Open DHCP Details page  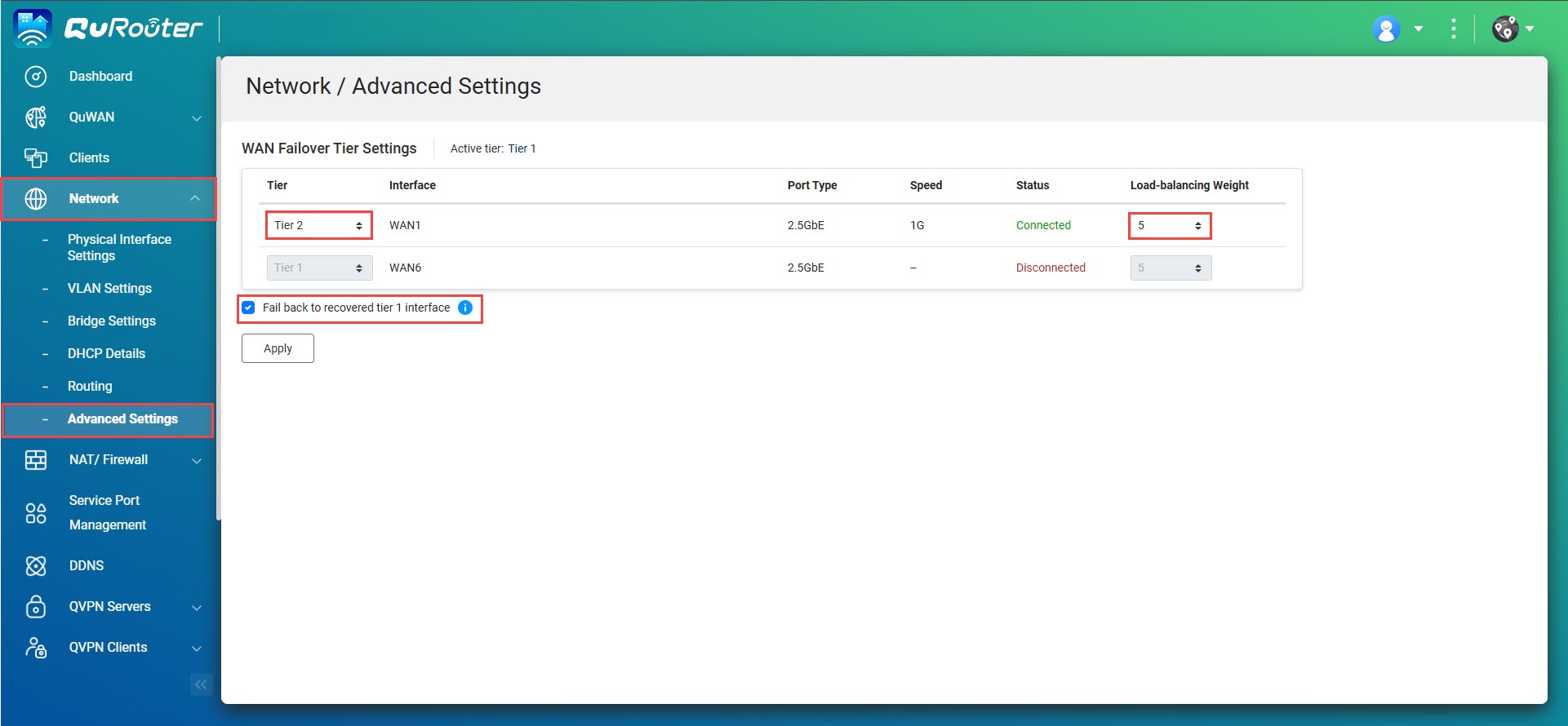click(106, 353)
